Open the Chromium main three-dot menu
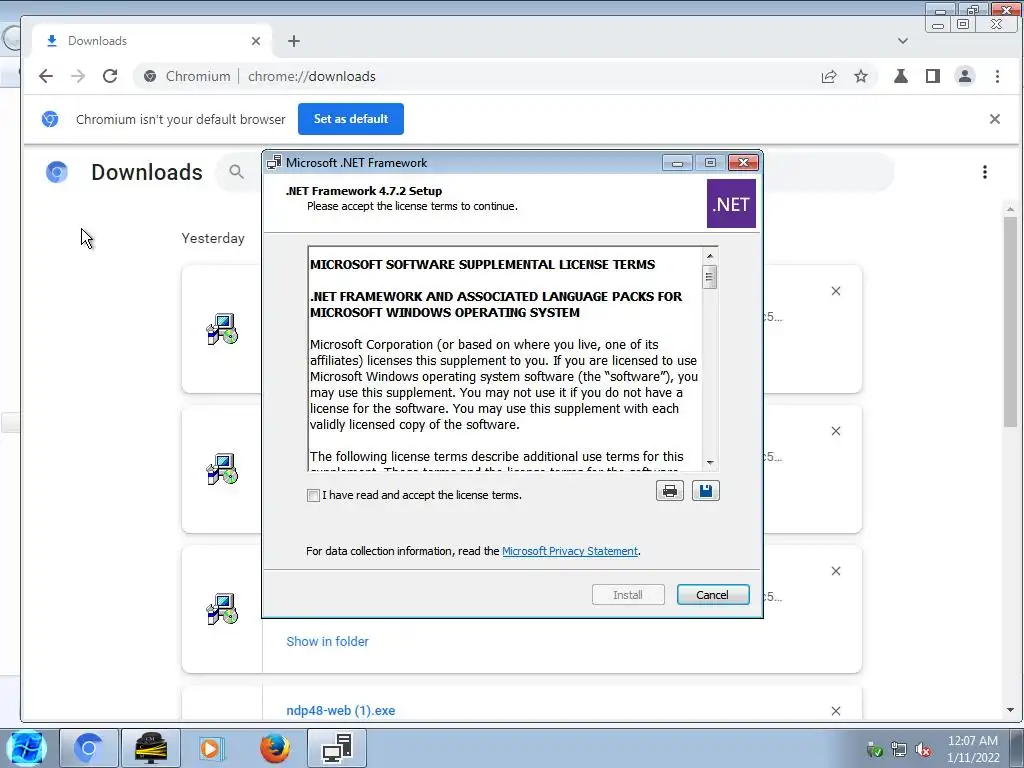This screenshot has height=768, width=1024. point(997,76)
